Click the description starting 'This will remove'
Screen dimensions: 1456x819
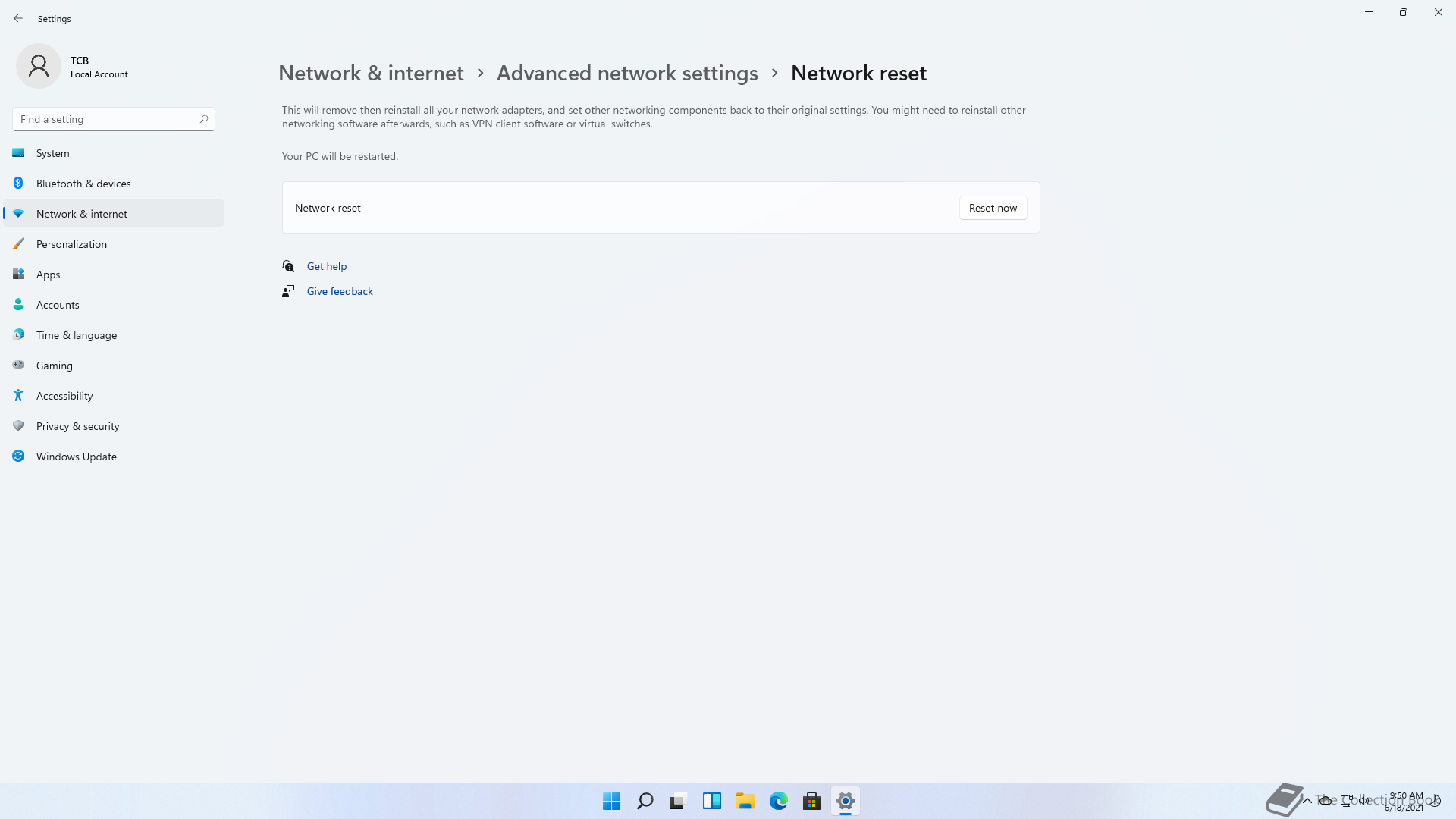[654, 117]
